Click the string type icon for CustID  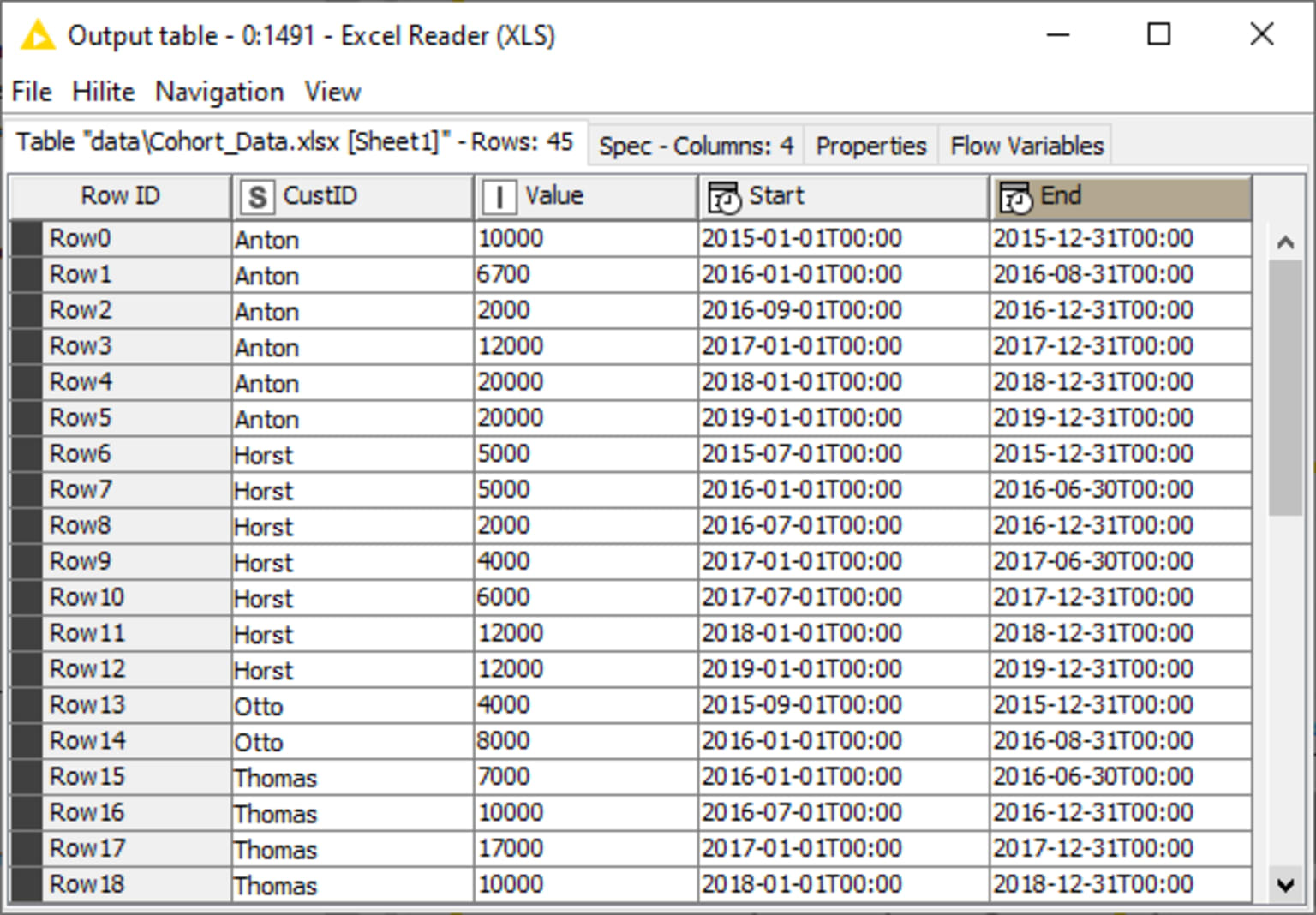(x=257, y=197)
